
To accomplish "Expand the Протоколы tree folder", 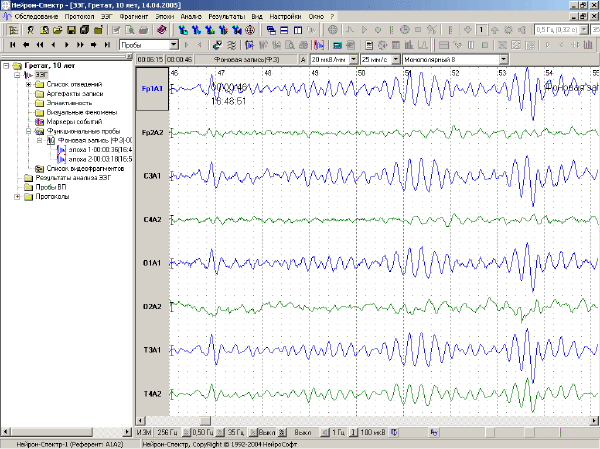I will (x=17, y=197).
